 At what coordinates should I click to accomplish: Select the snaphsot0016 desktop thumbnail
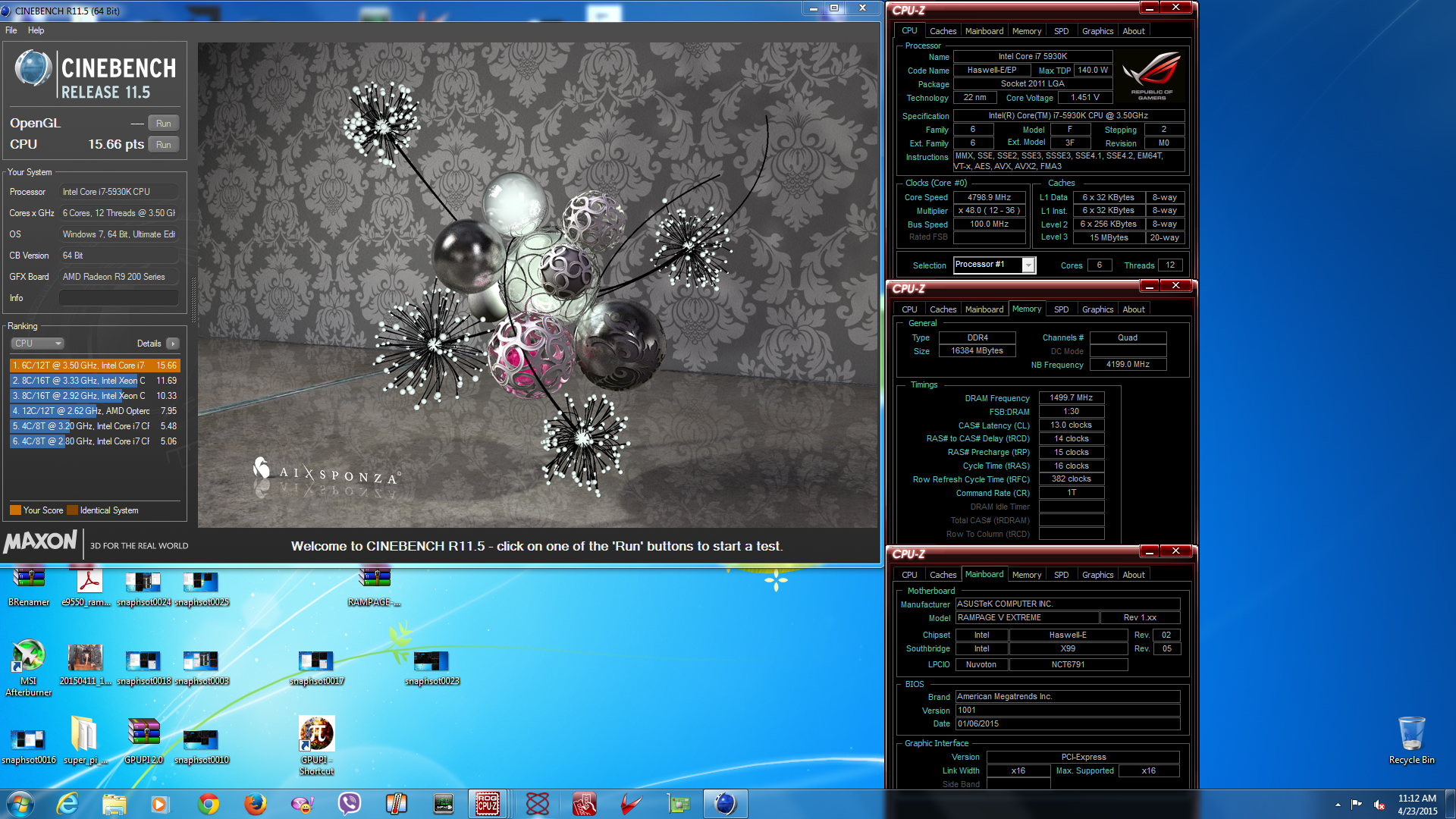coord(28,746)
